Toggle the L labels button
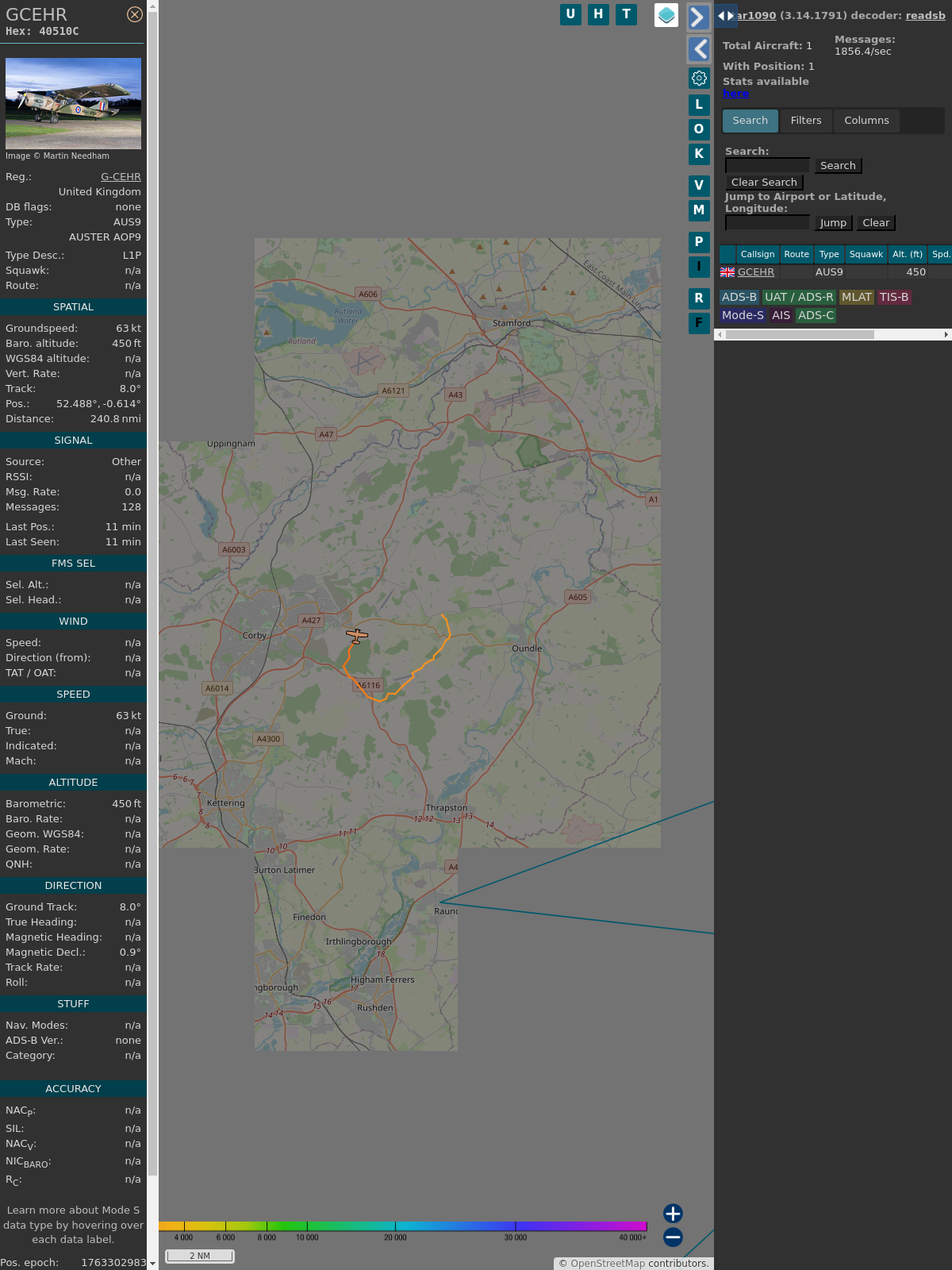 [x=699, y=104]
